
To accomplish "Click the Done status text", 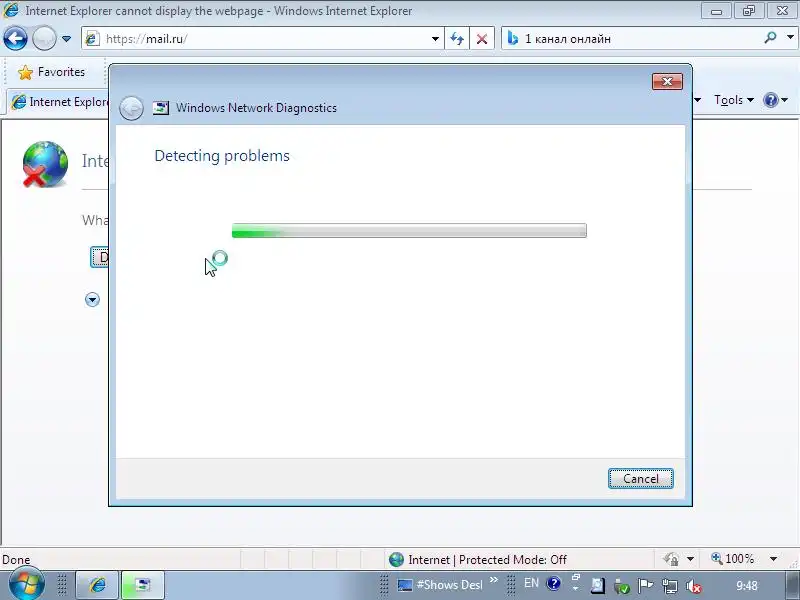I will tap(16, 560).
